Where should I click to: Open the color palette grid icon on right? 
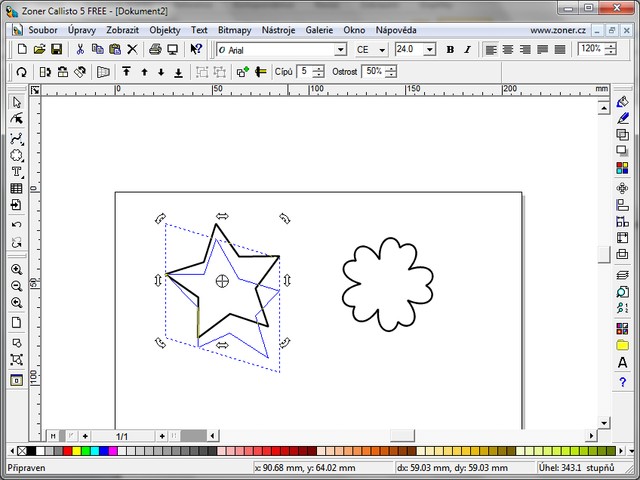click(x=622, y=168)
